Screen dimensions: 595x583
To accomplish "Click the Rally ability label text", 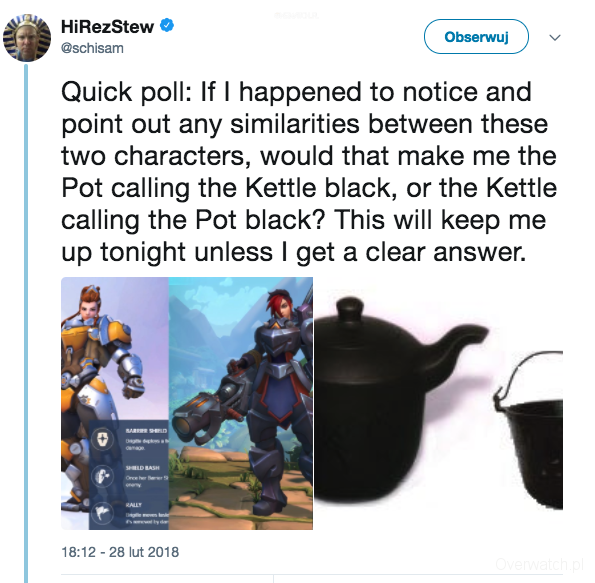I will (134, 505).
